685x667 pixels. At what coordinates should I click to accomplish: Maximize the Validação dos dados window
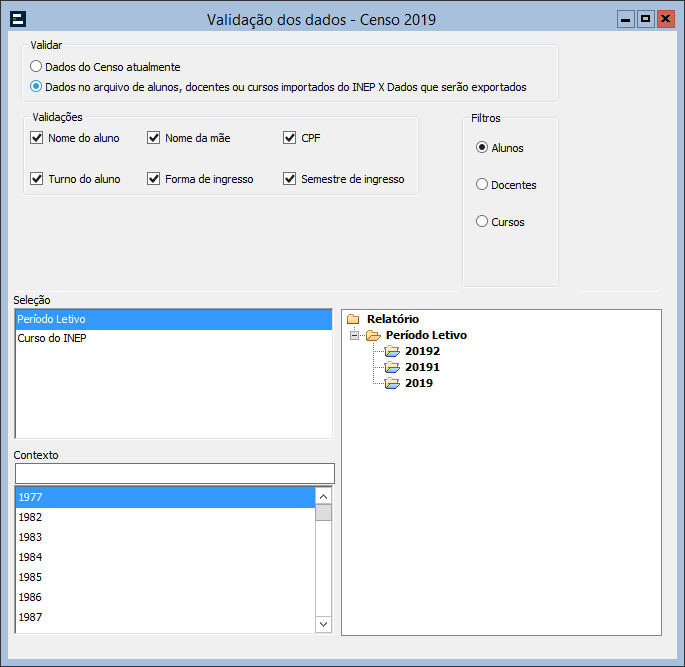tap(645, 19)
